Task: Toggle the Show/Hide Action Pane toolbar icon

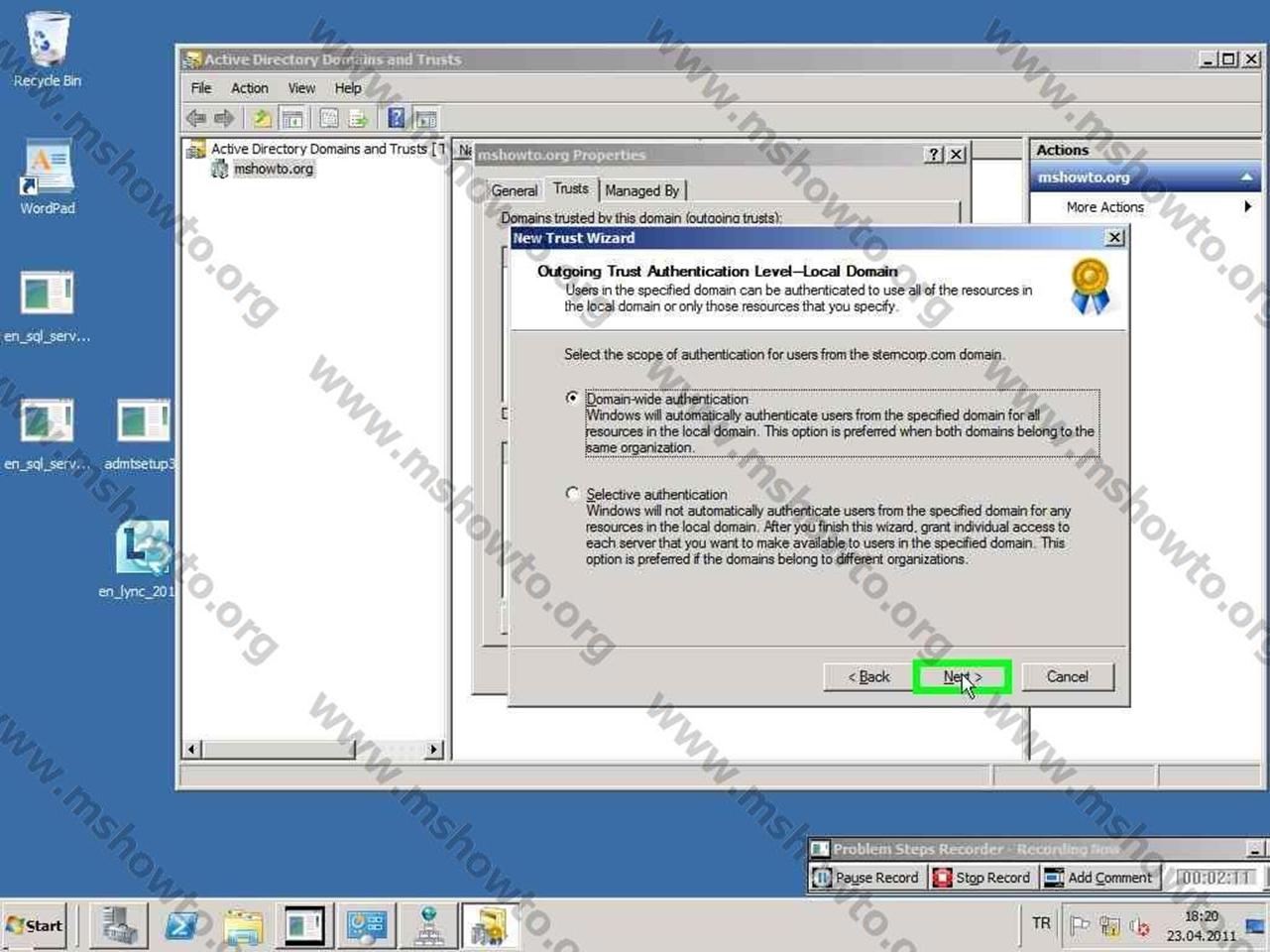Action: (425, 119)
